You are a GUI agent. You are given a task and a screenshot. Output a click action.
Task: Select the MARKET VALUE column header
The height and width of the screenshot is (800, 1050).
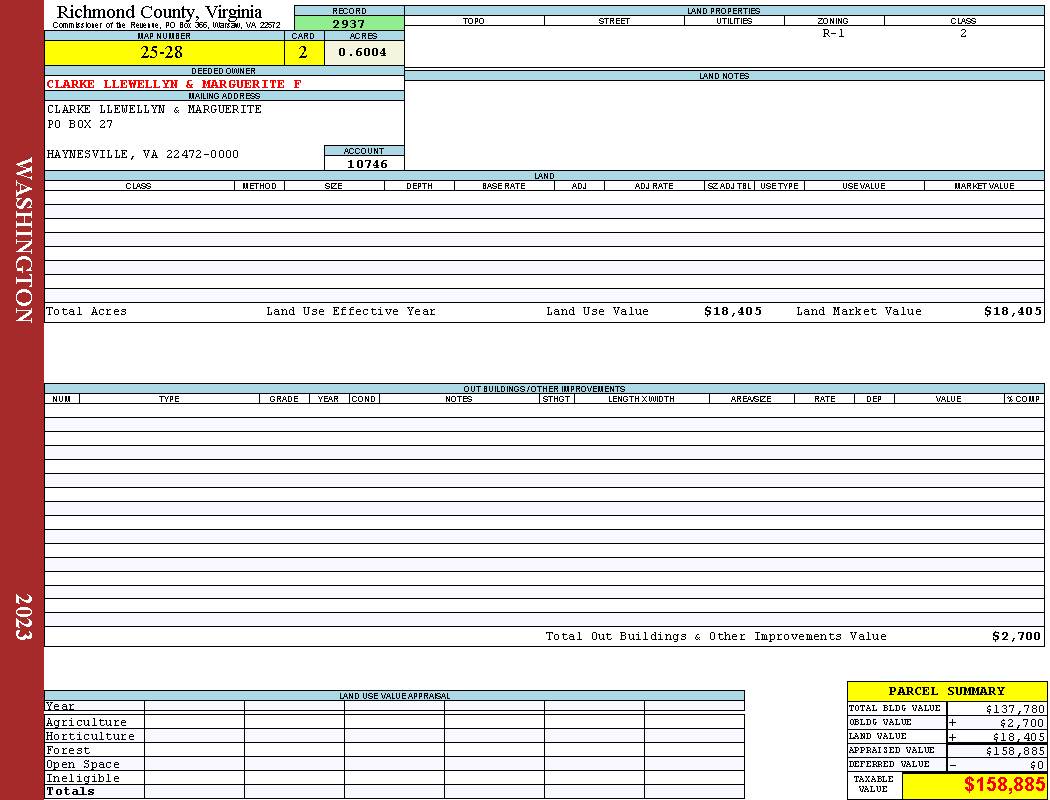click(984, 185)
